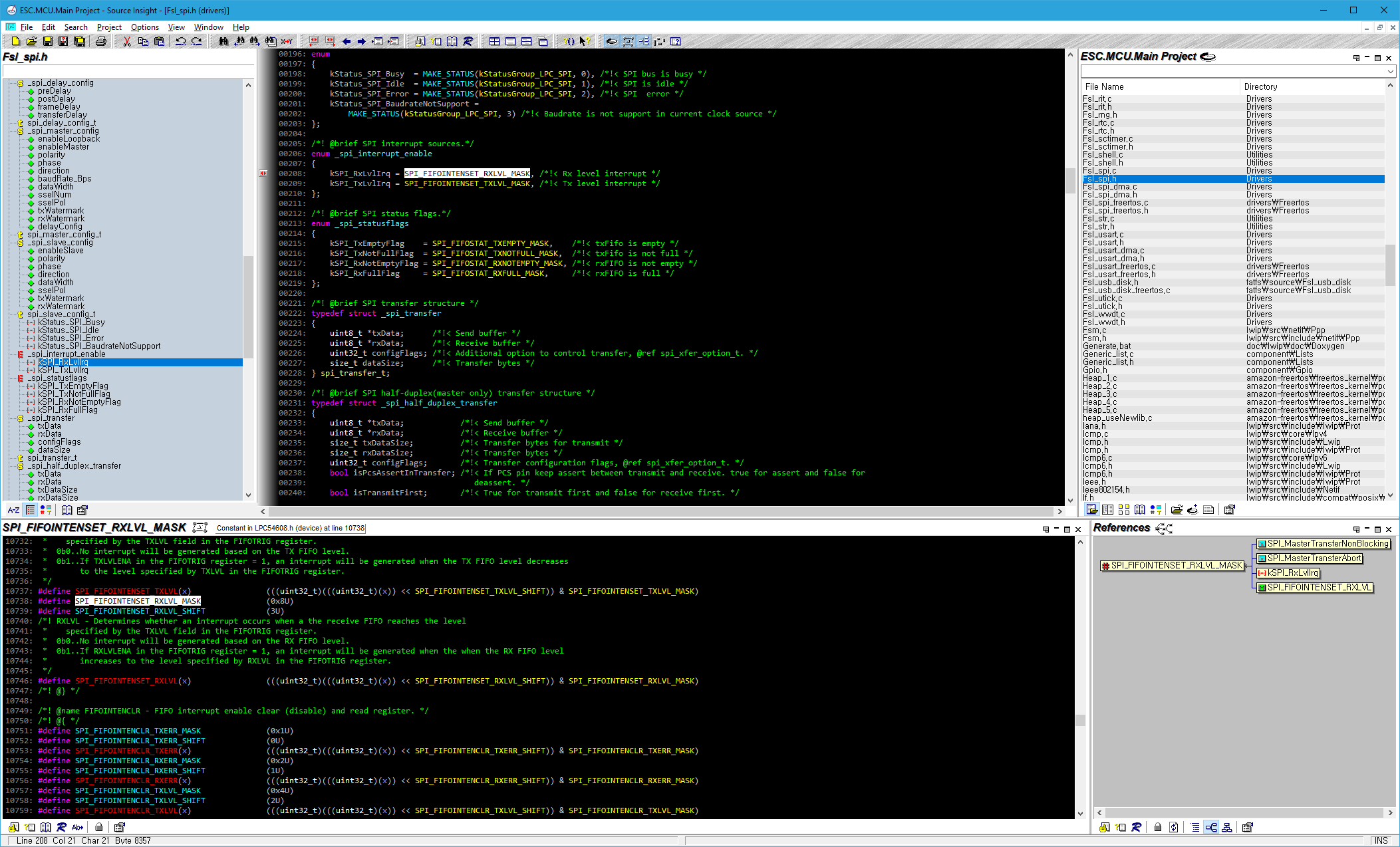This screenshot has width=1400, height=847.
Task: Click the A-Z sort symbols icon
Action: coord(13,510)
